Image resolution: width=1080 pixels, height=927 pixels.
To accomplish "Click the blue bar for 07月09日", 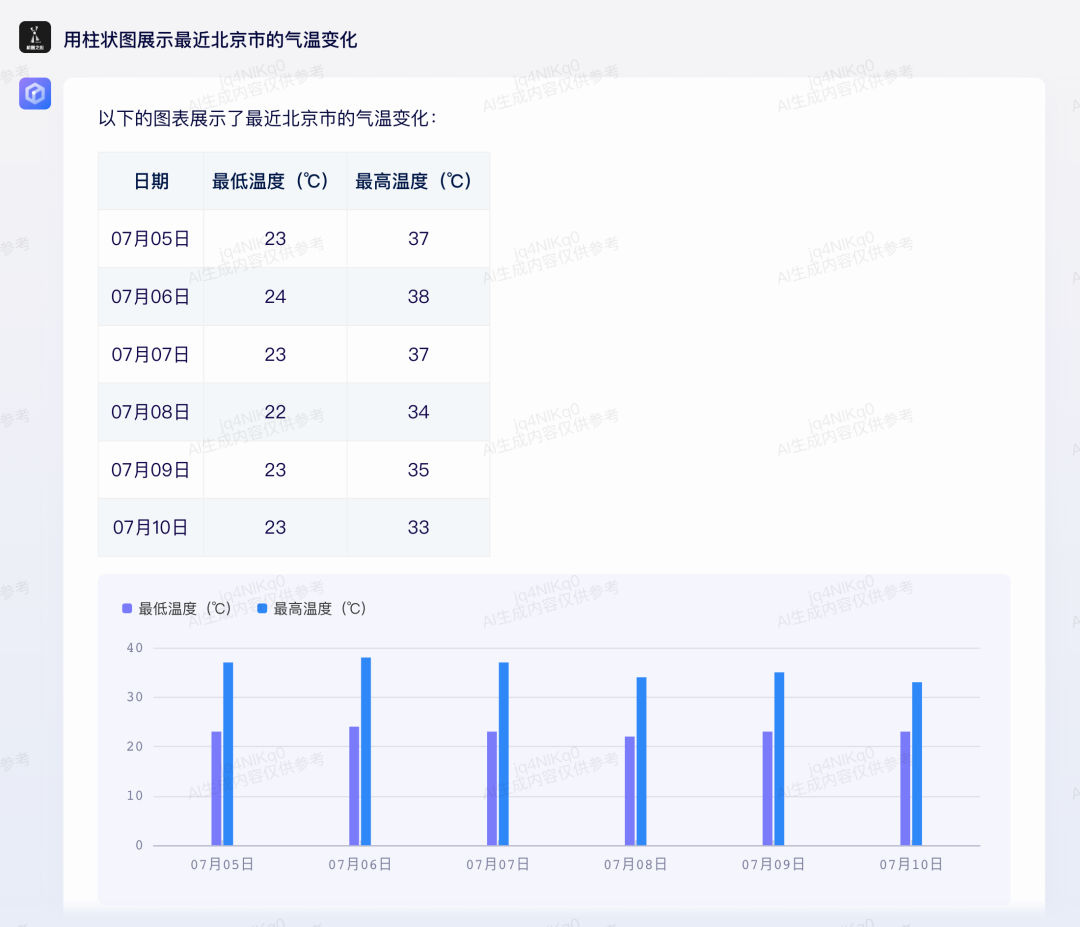I will tap(779, 759).
